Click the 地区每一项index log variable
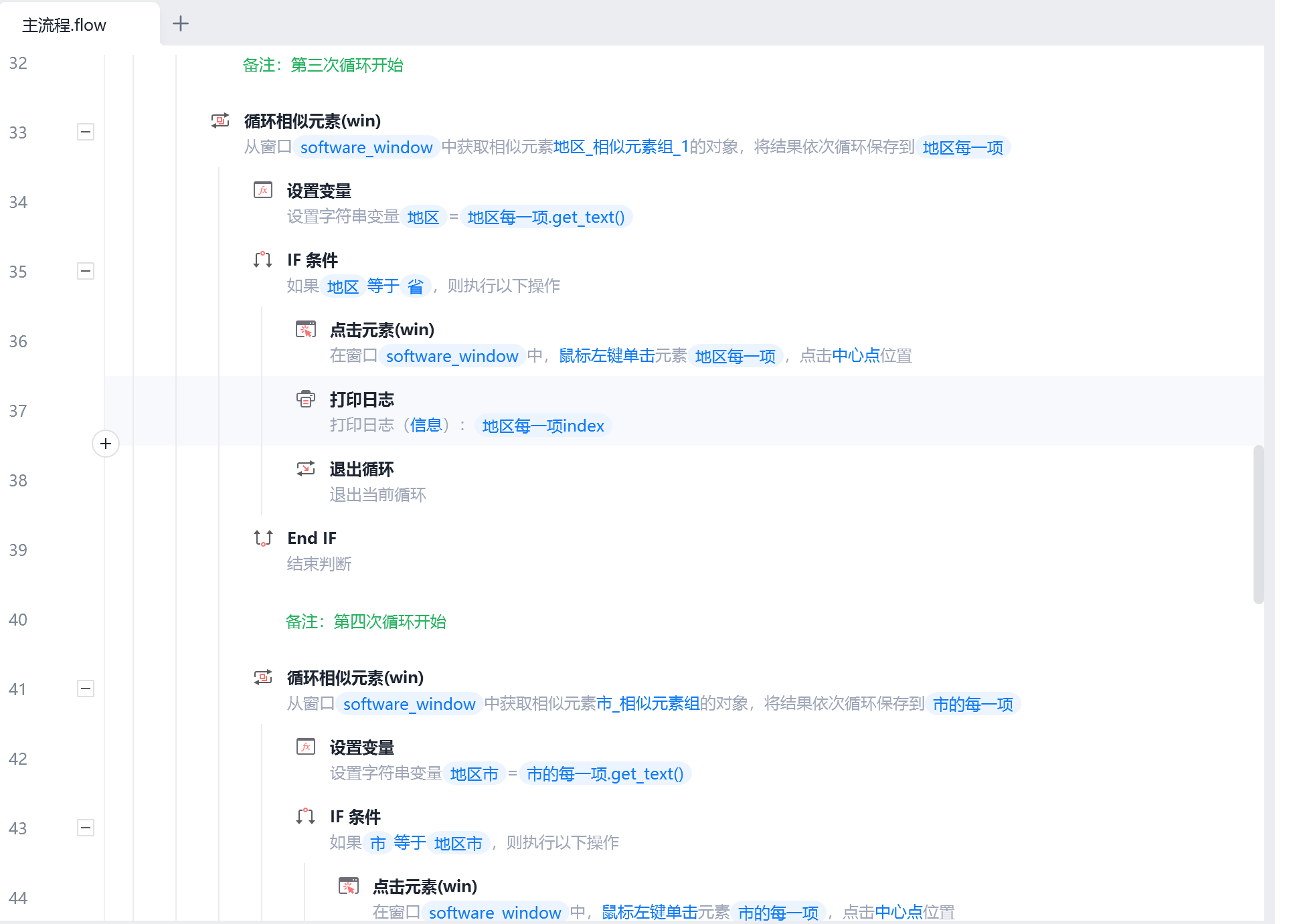The width and height of the screenshot is (1295, 924). pos(543,426)
